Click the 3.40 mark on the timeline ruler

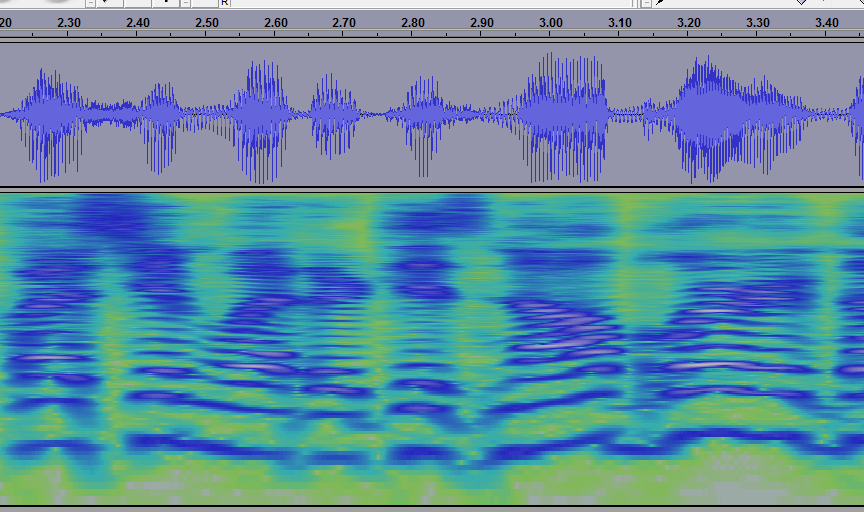pos(827,23)
